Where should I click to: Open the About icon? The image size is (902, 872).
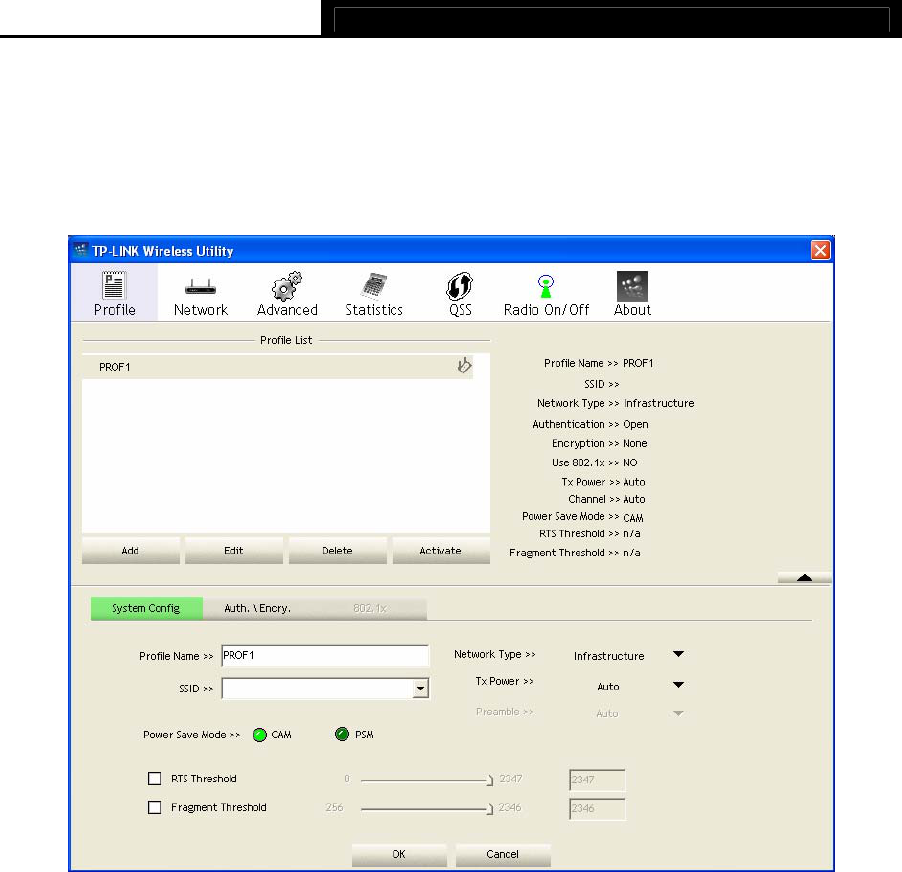(632, 286)
